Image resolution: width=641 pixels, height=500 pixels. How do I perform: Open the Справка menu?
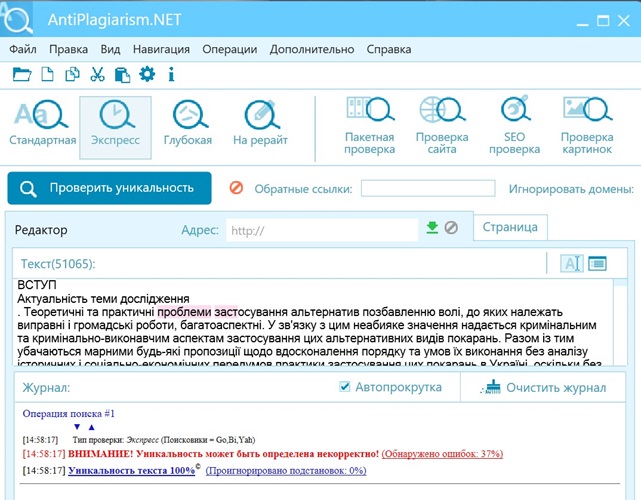[x=389, y=49]
